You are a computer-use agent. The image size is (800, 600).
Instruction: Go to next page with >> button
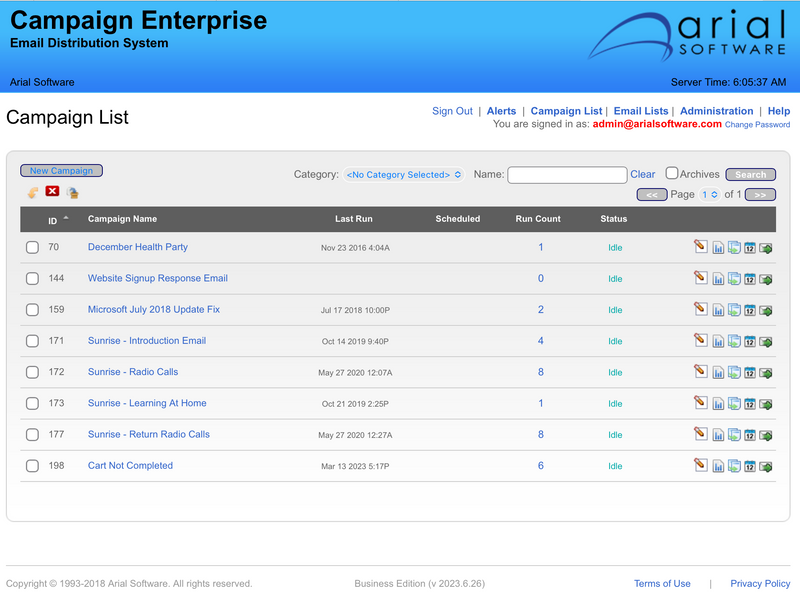(760, 195)
